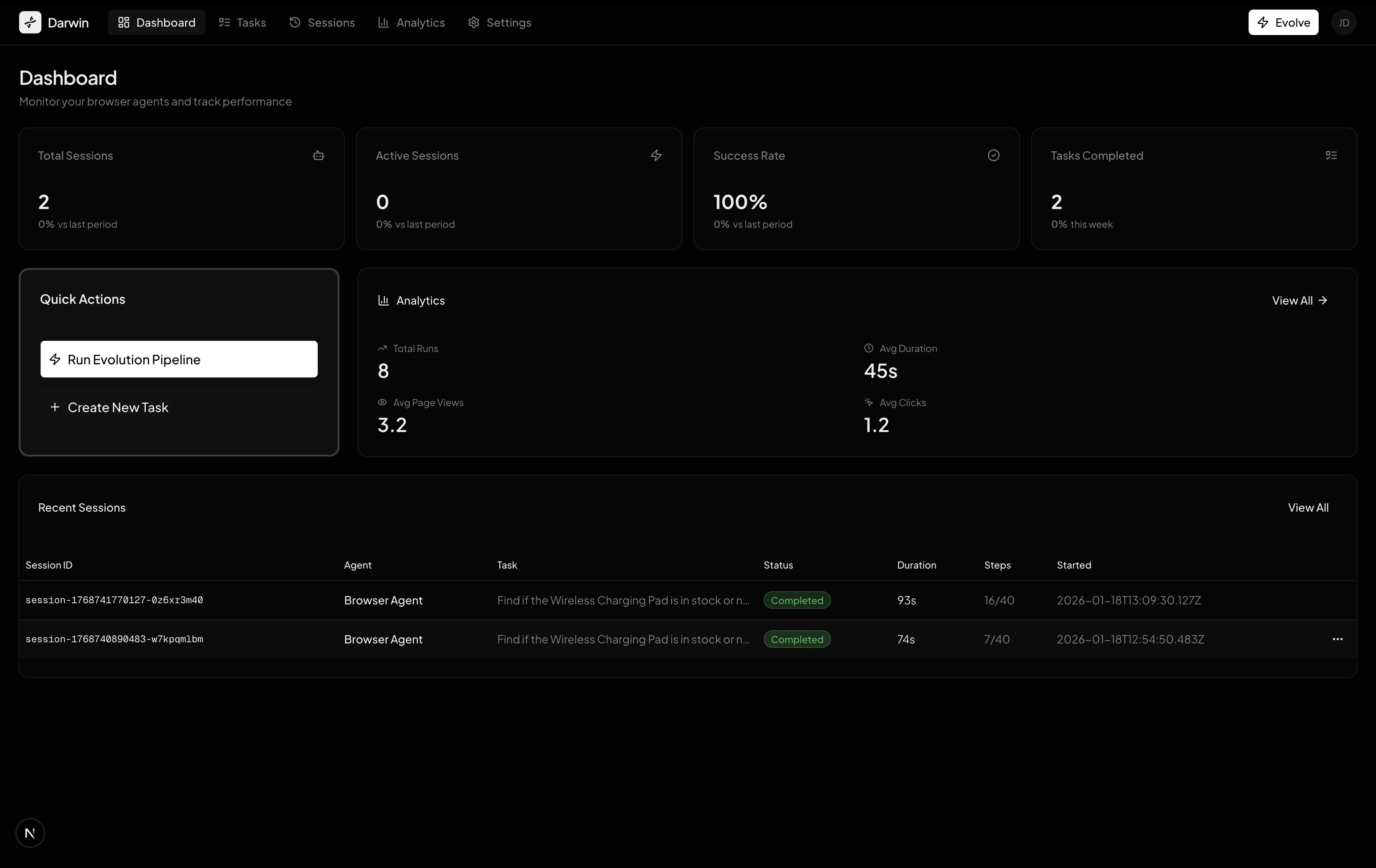Follow the Analytics View All arrow link
This screenshot has height=868, width=1376.
pyautogui.click(x=1300, y=301)
